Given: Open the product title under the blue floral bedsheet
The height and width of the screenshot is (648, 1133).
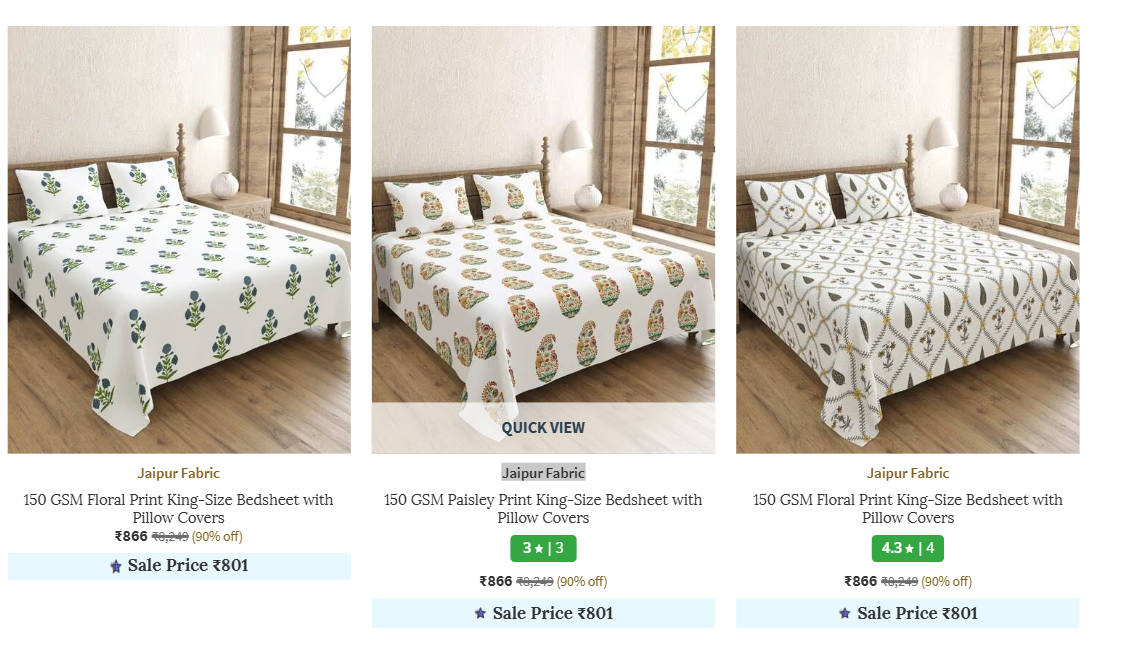Looking at the screenshot, I should (179, 508).
